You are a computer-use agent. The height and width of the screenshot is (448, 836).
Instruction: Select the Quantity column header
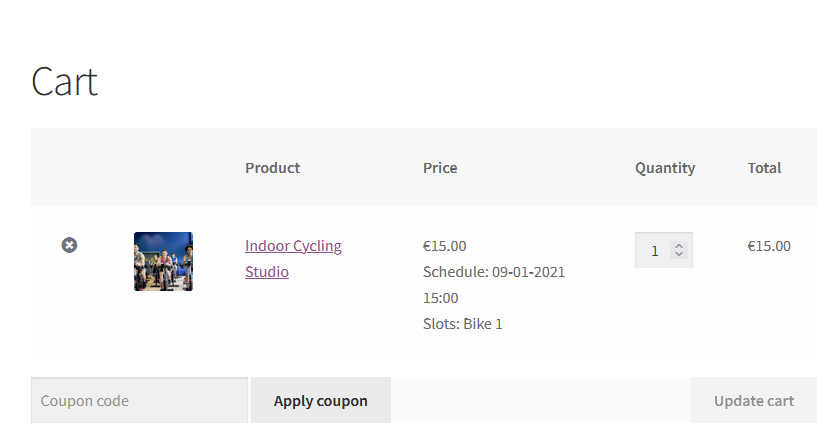[665, 168]
